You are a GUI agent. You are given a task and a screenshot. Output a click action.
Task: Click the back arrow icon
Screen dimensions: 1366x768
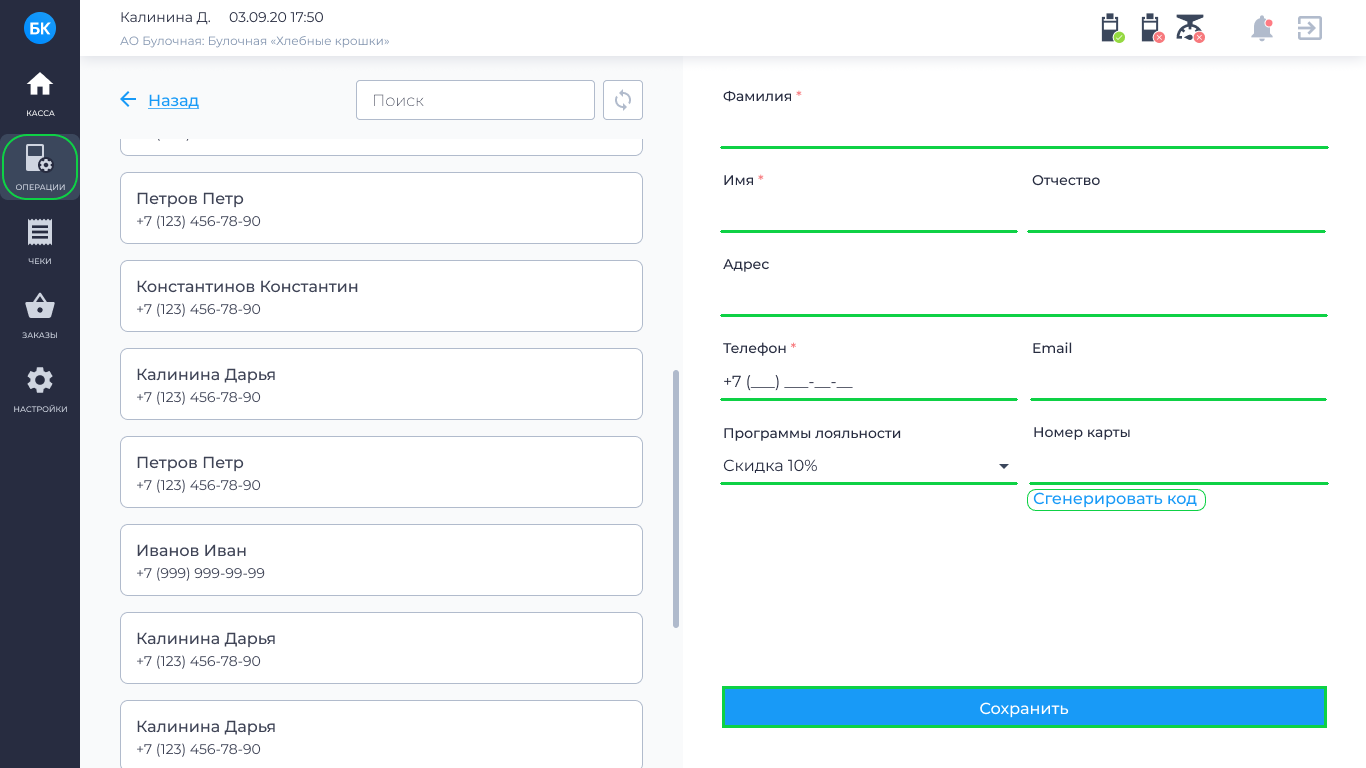[128, 100]
